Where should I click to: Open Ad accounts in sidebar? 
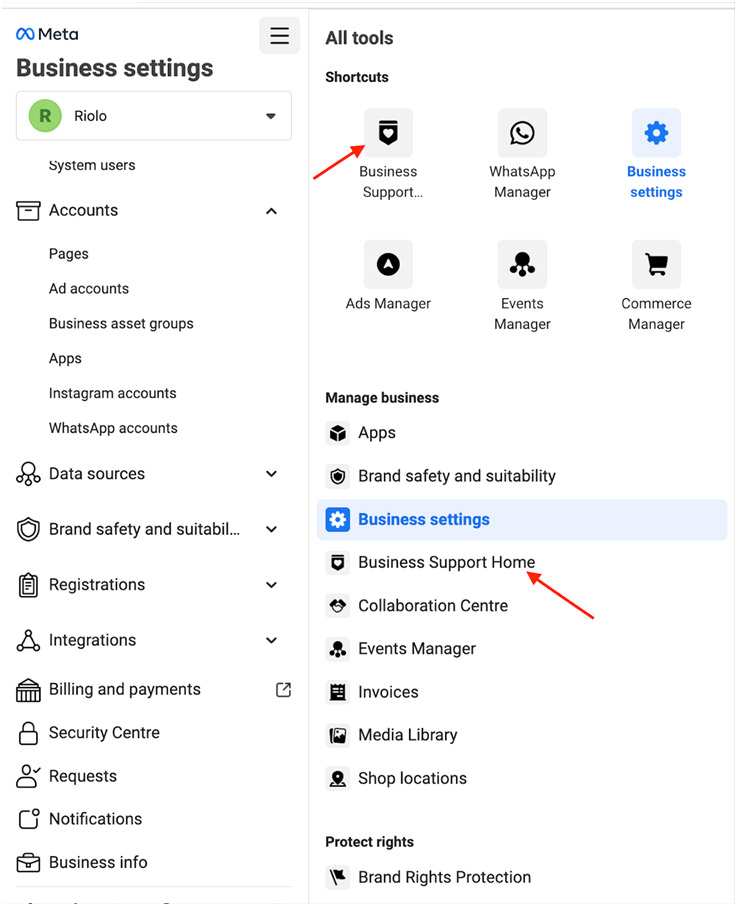pos(89,288)
